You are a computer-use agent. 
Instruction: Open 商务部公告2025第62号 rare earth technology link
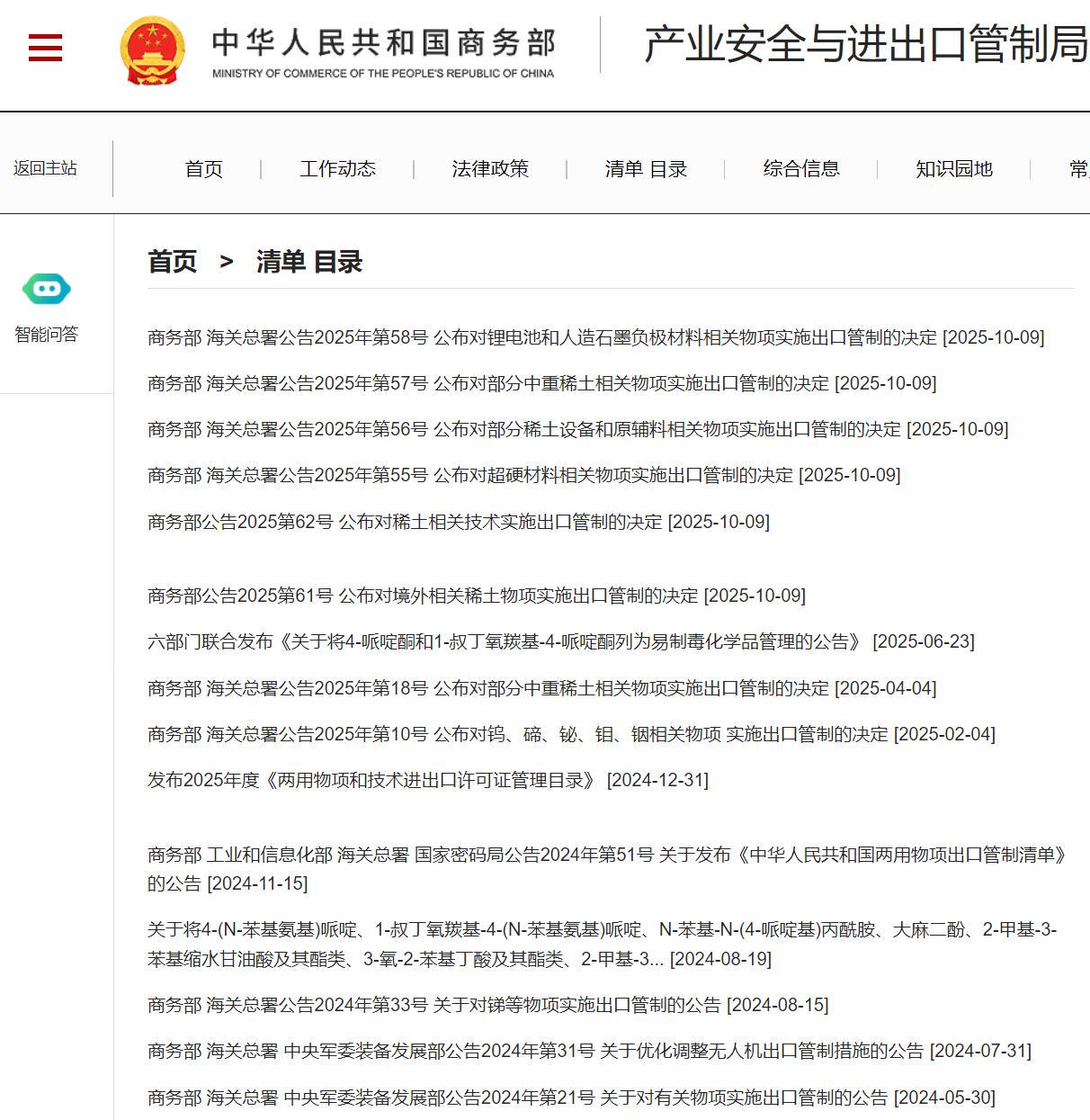[458, 522]
